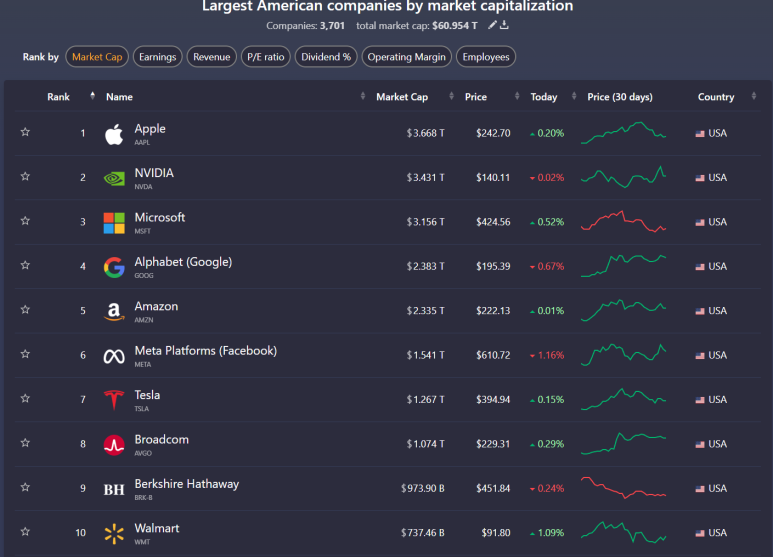This screenshot has height=557, width=773.
Task: Click Amazon's $2.335 T market cap
Action: click(x=425, y=311)
